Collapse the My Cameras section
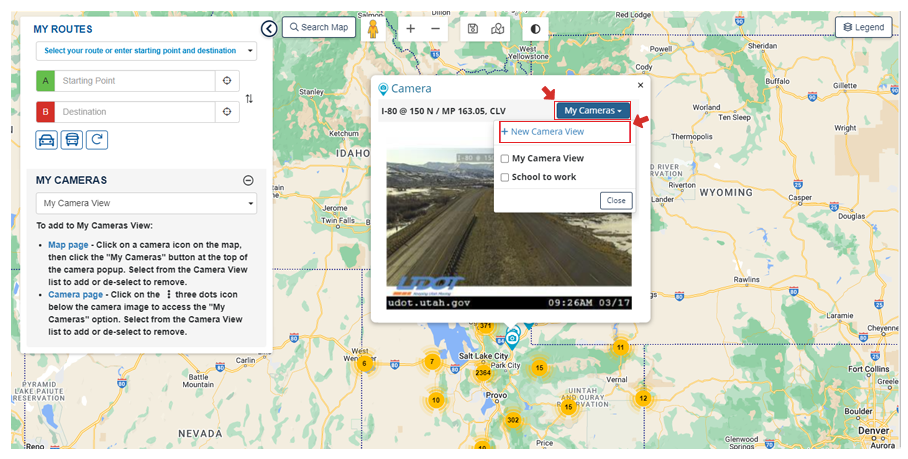The image size is (908, 459). (248, 181)
